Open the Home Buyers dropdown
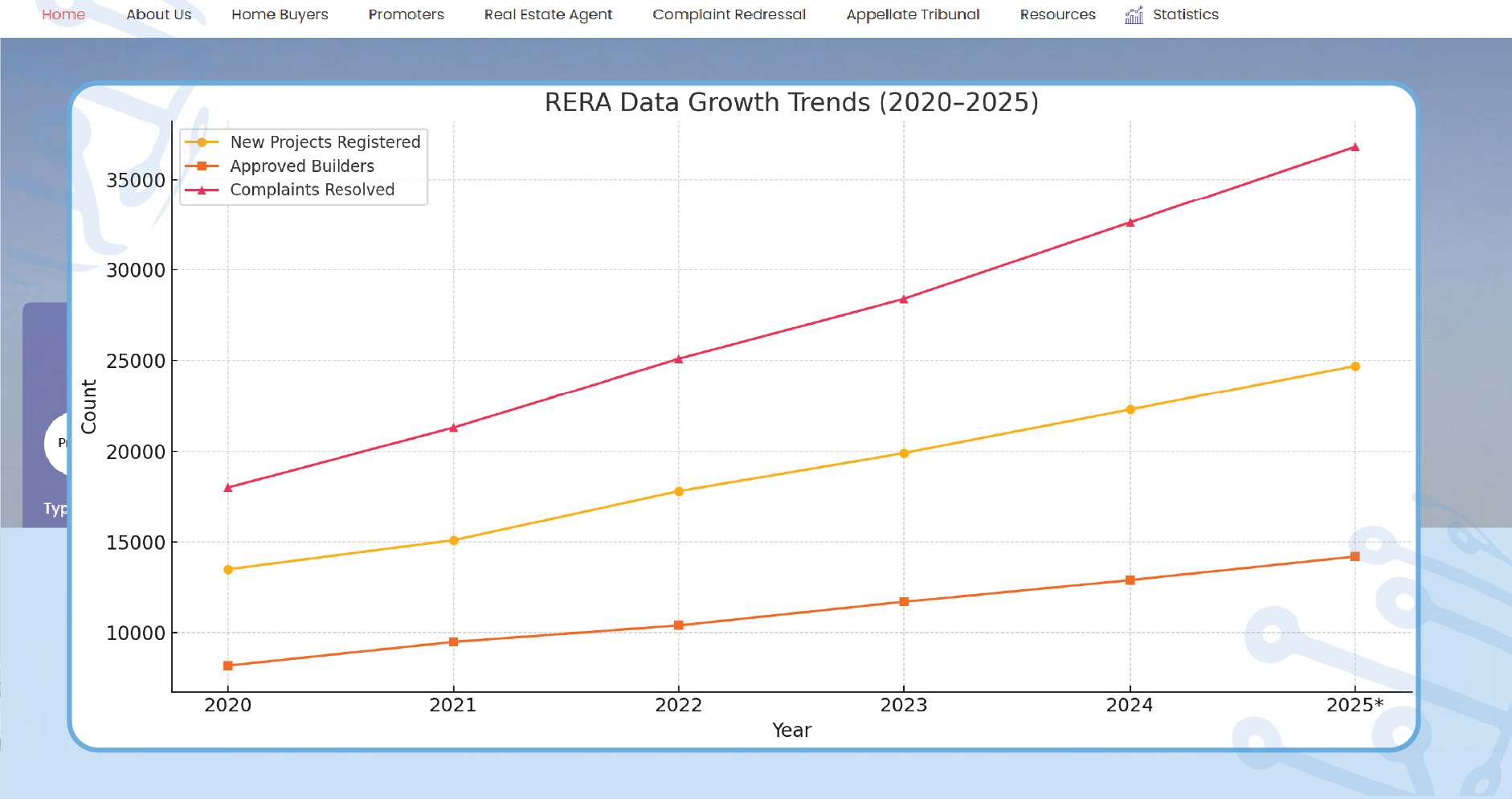Image resolution: width=1512 pixels, height=799 pixels. click(x=279, y=14)
